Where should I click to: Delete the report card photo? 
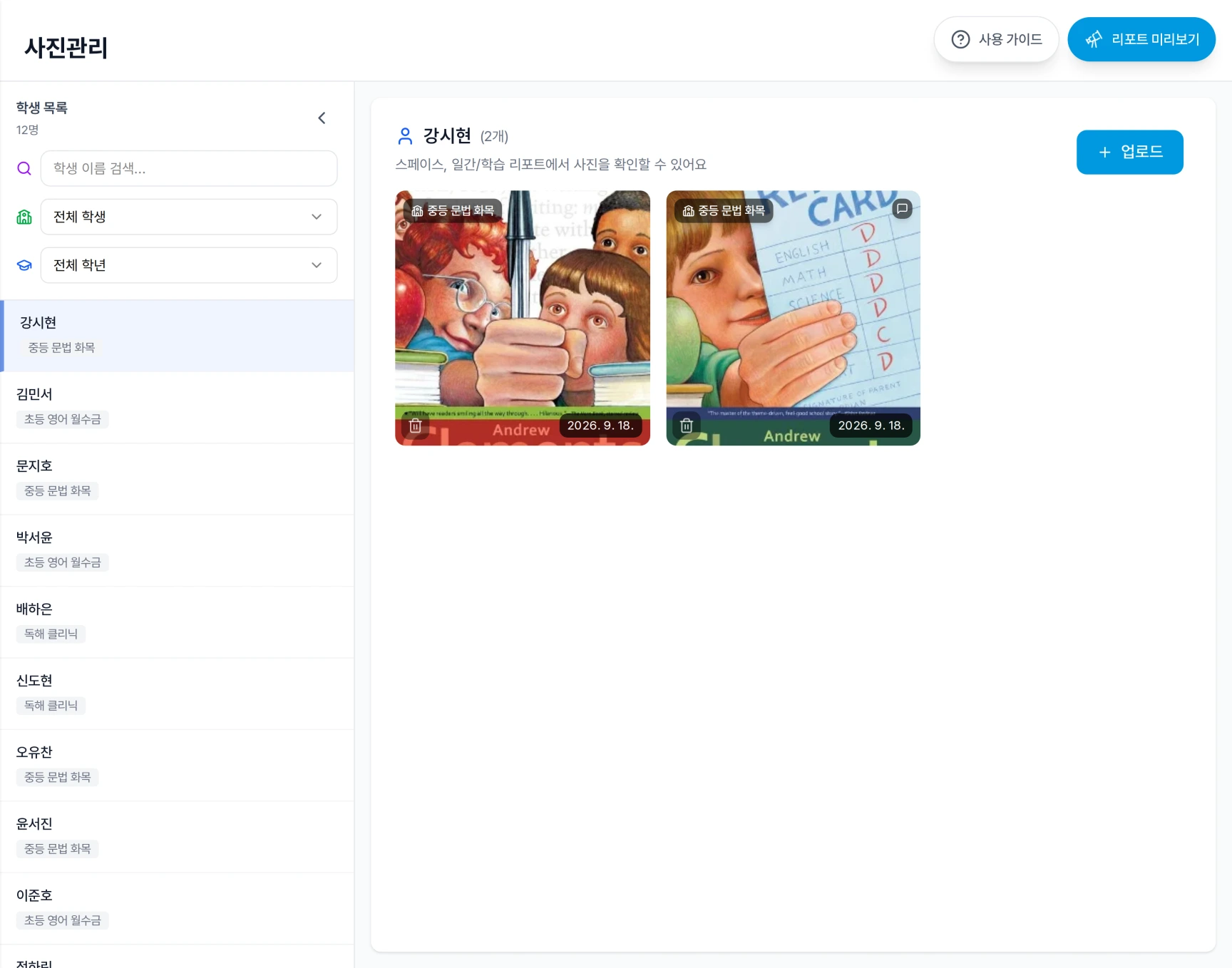coord(687,426)
